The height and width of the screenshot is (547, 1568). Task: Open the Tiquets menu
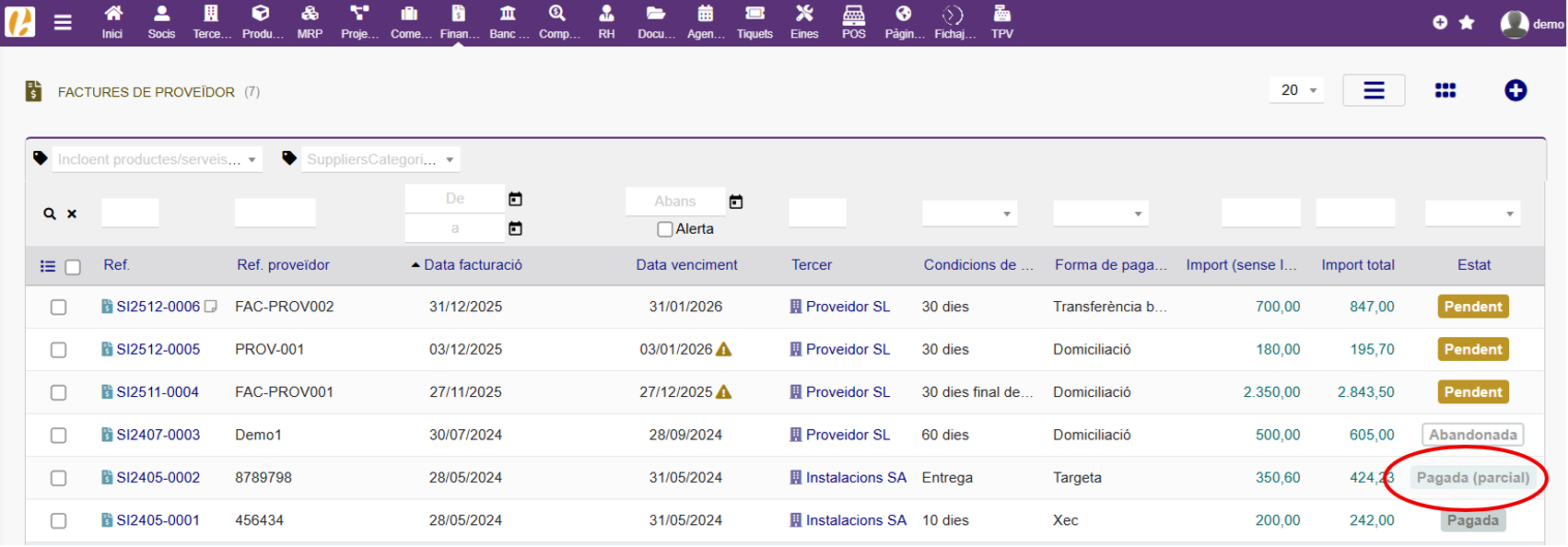(x=755, y=22)
